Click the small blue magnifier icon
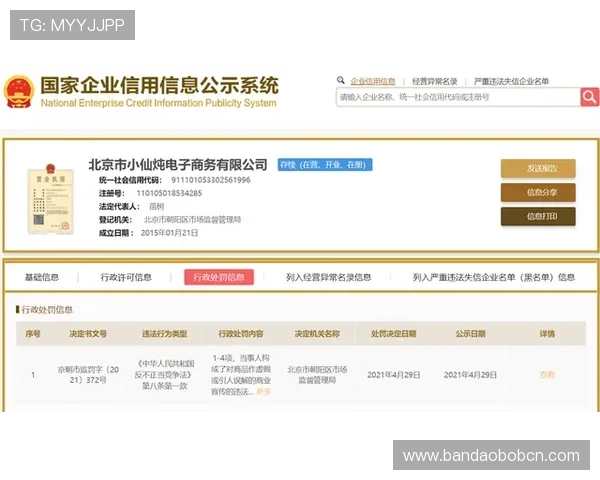Image resolution: width=600 pixels, height=480 pixels. coord(341,80)
